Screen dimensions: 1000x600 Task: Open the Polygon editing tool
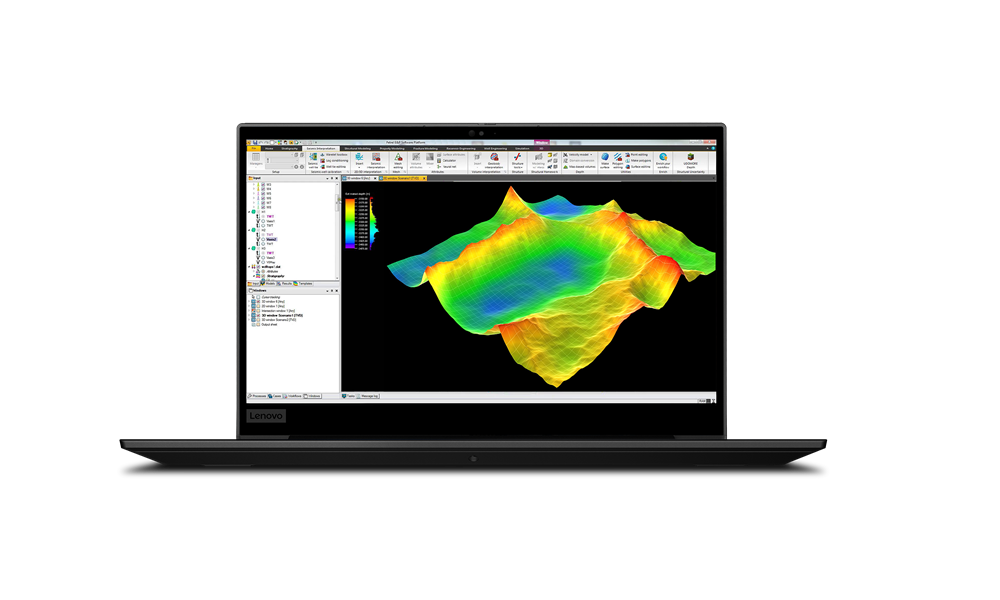pyautogui.click(x=618, y=160)
